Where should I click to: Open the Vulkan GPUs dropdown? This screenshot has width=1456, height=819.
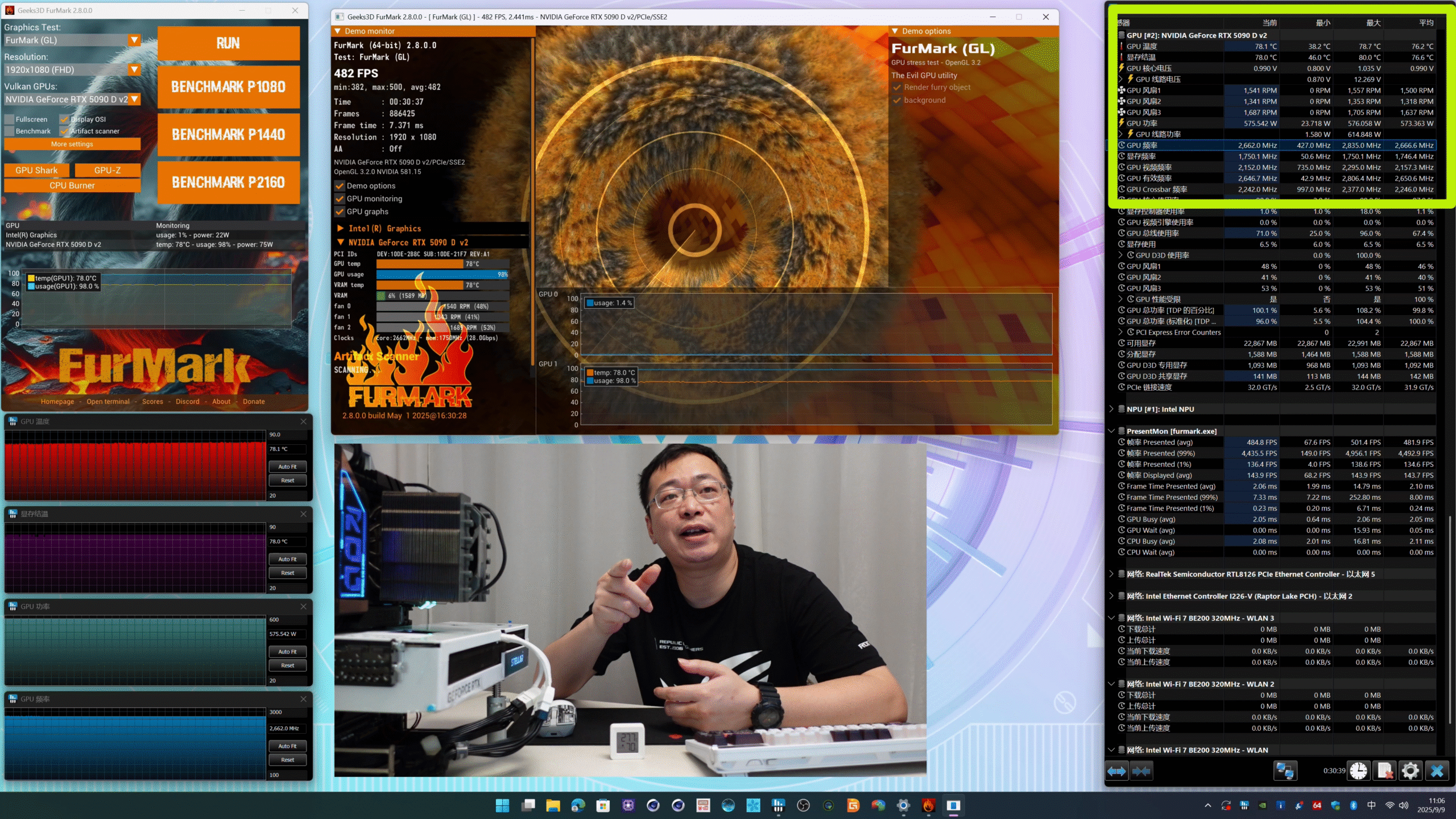click(134, 100)
